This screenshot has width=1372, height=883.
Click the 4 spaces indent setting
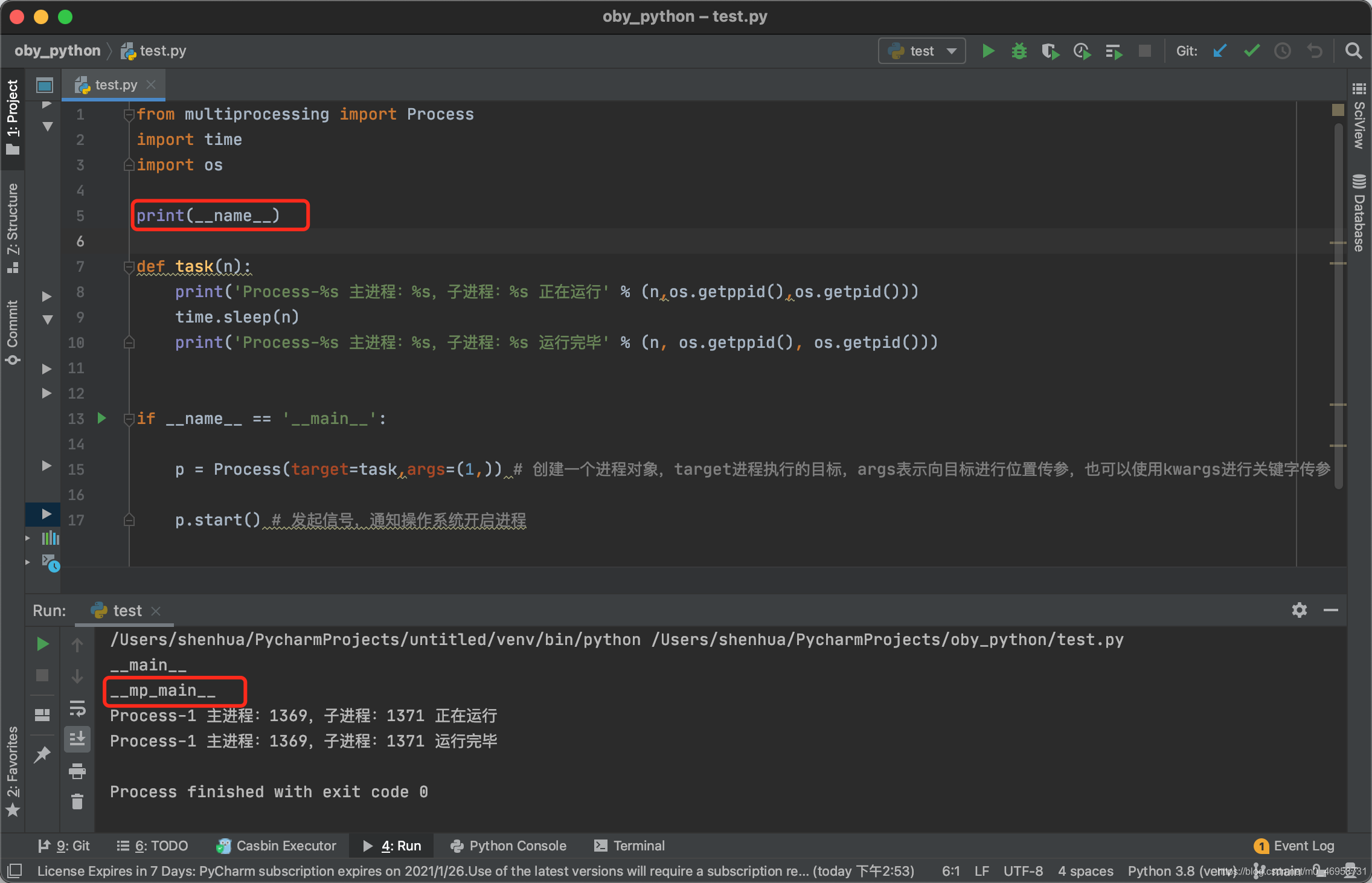(1085, 871)
